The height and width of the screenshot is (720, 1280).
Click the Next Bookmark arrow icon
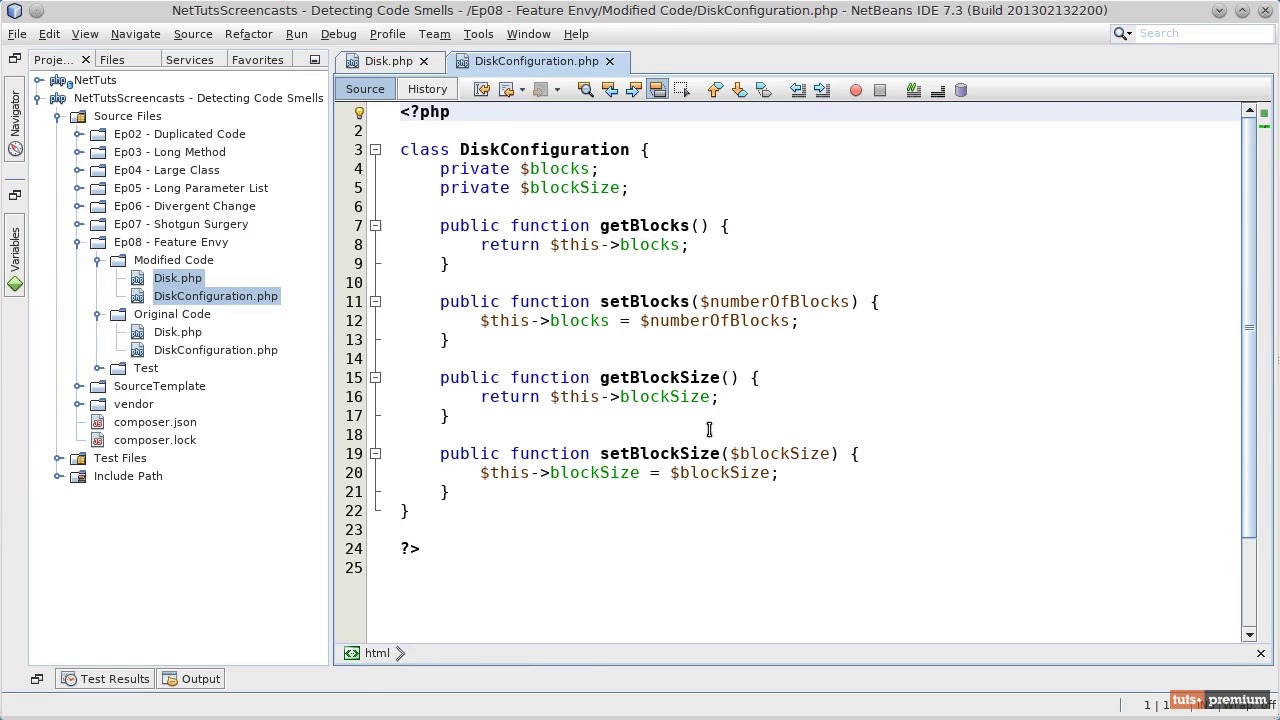(739, 90)
